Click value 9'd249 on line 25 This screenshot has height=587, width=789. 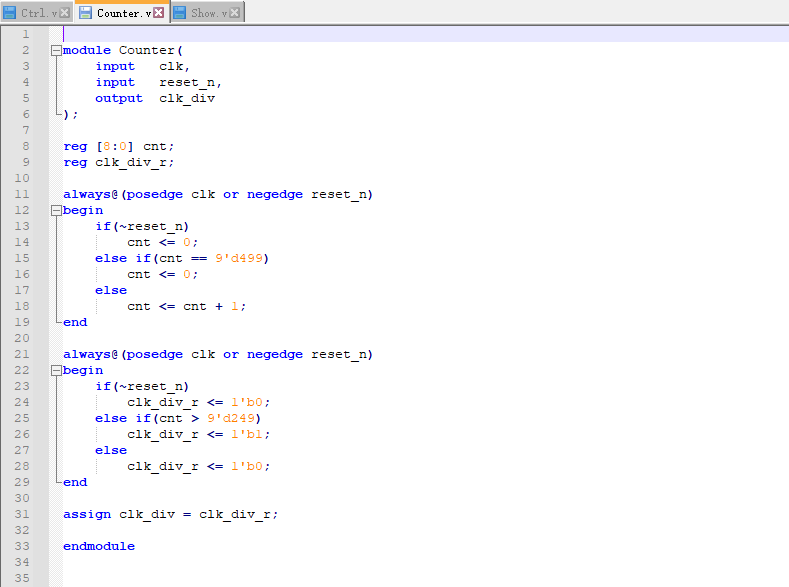pyautogui.click(x=231, y=418)
